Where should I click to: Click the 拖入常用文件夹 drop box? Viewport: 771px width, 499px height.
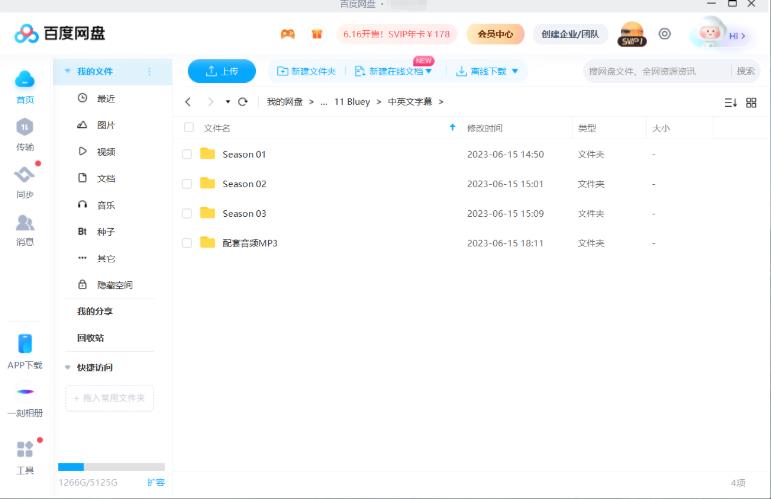pos(109,398)
